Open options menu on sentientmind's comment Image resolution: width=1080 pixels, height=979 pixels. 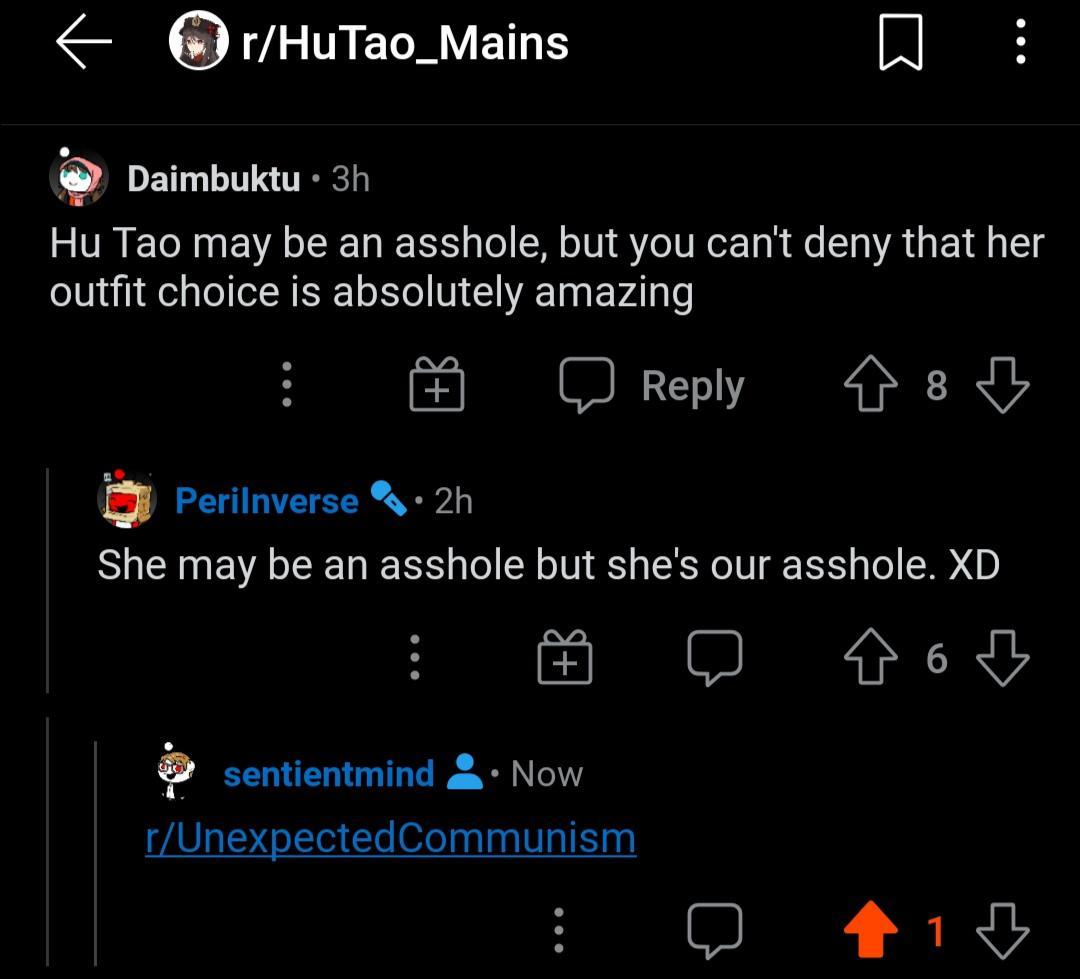pos(559,929)
